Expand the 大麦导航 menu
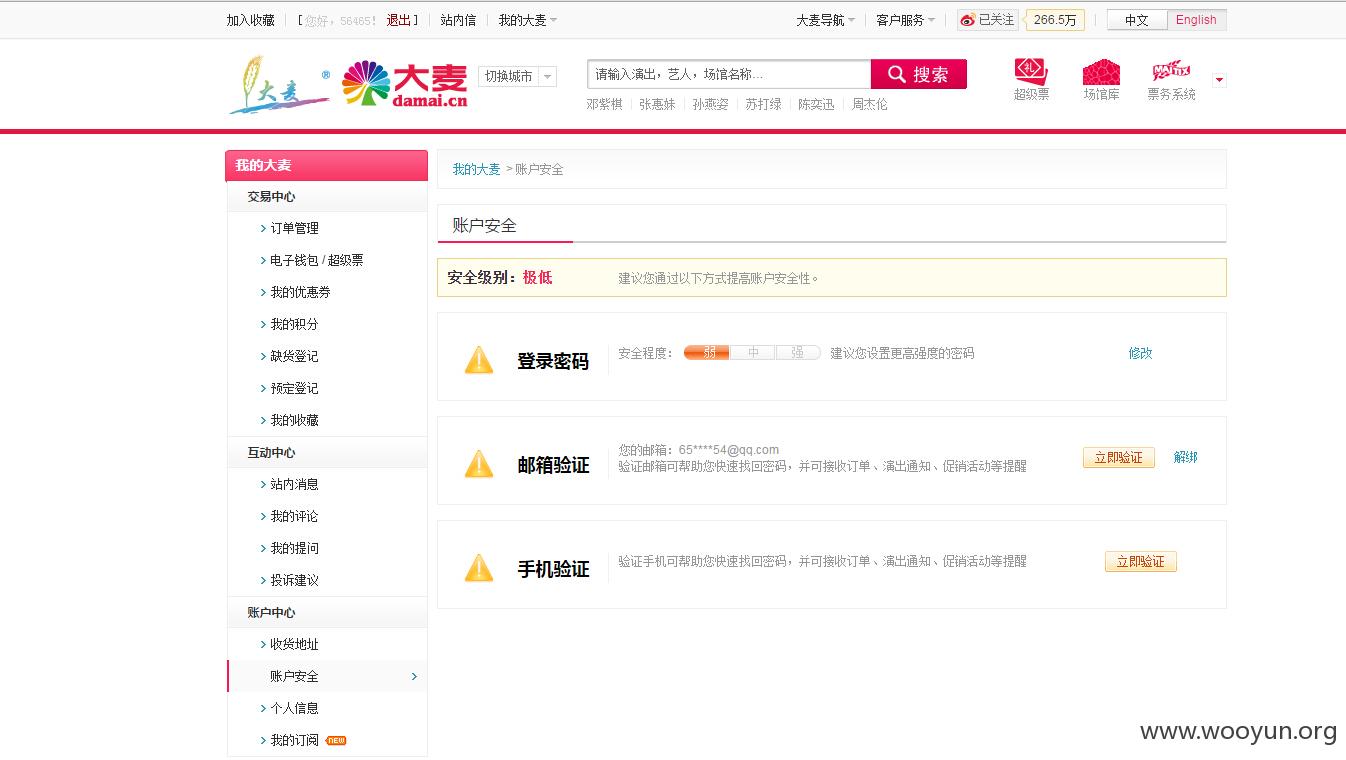Viewport: 1346px width, 760px height. (826, 20)
